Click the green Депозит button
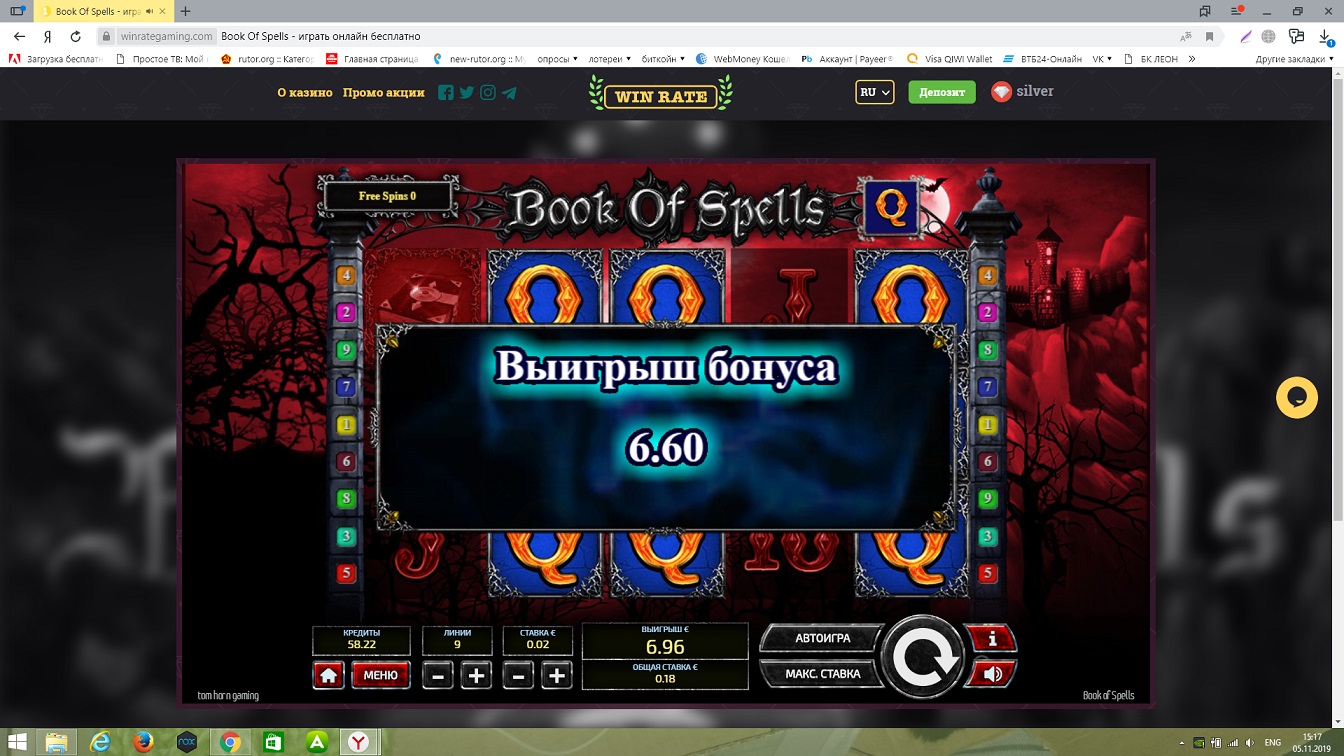Viewport: 1344px width, 756px height. 941,92
